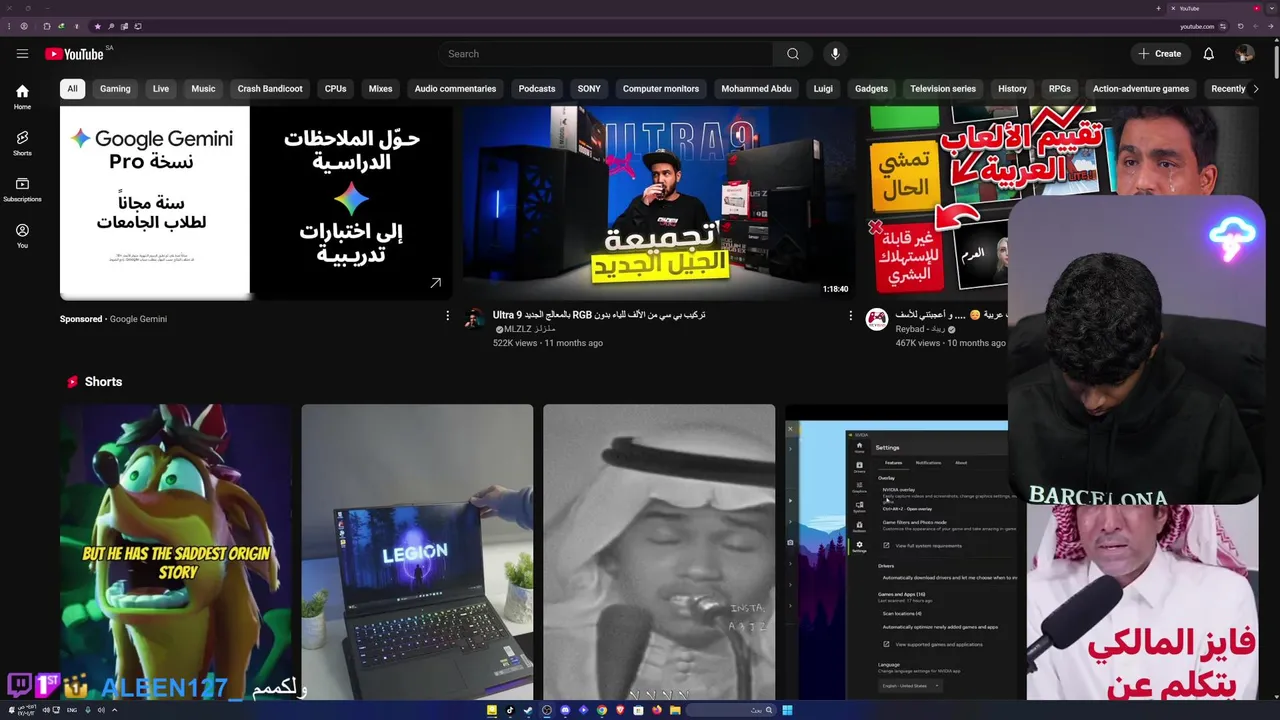
Task: Open the You page in the sidebar
Action: coord(22,236)
